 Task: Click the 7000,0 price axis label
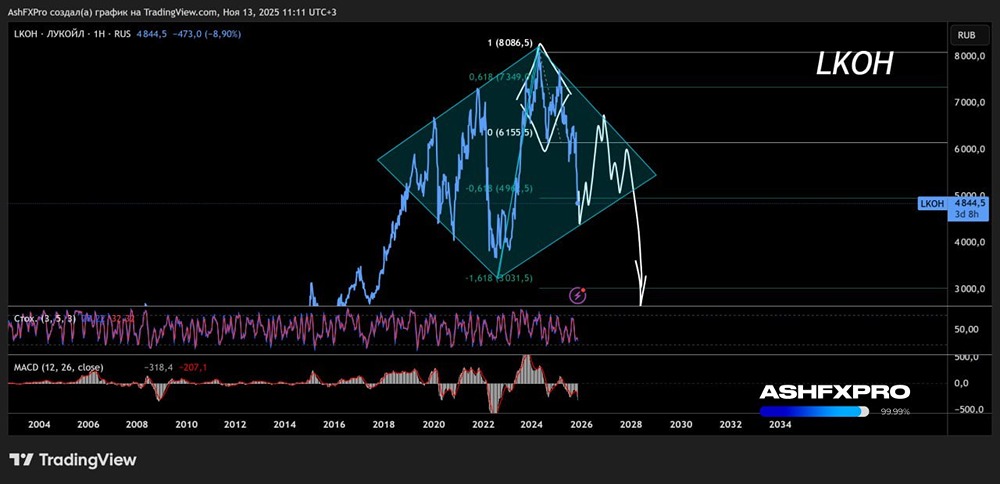(x=969, y=103)
